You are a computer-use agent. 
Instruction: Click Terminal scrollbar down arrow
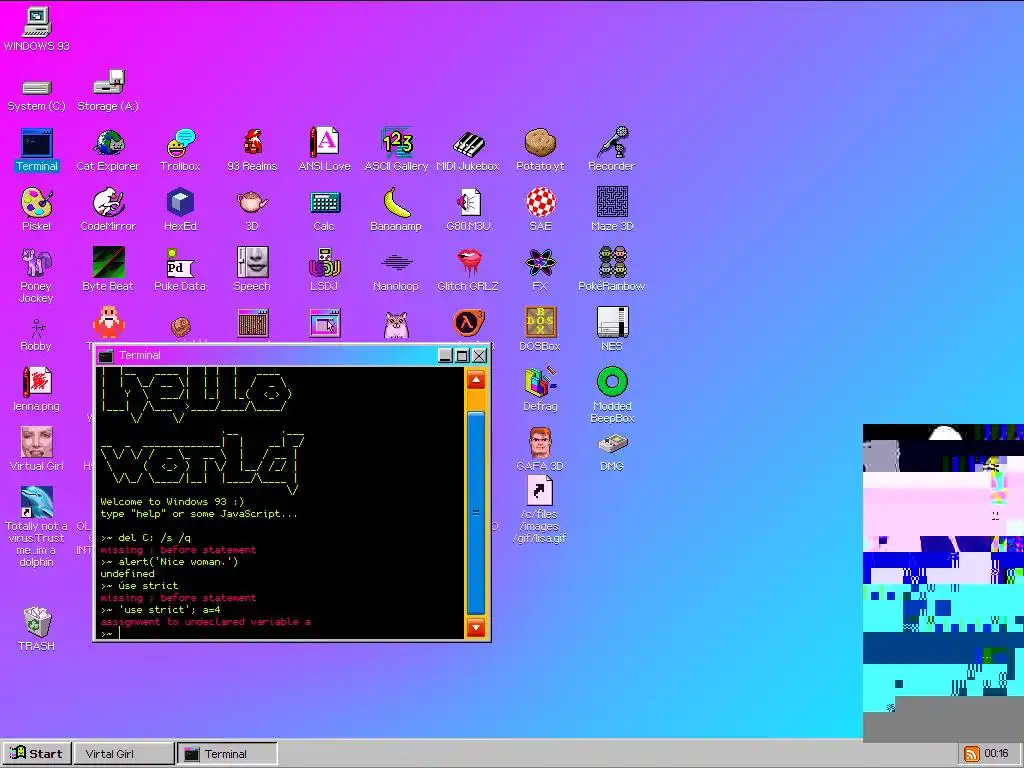click(476, 628)
